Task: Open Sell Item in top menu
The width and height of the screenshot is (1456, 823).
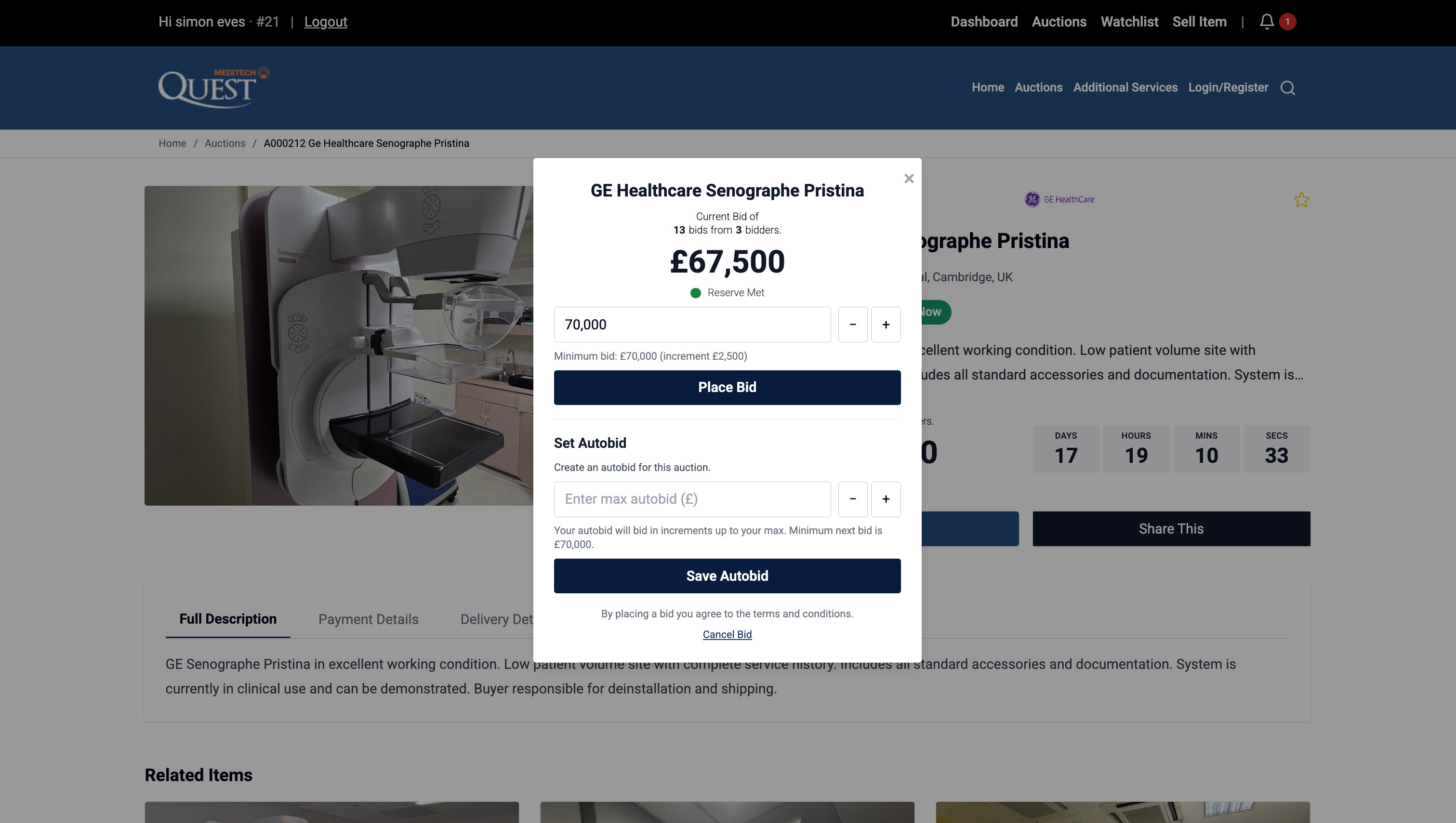Action: pyautogui.click(x=1199, y=22)
